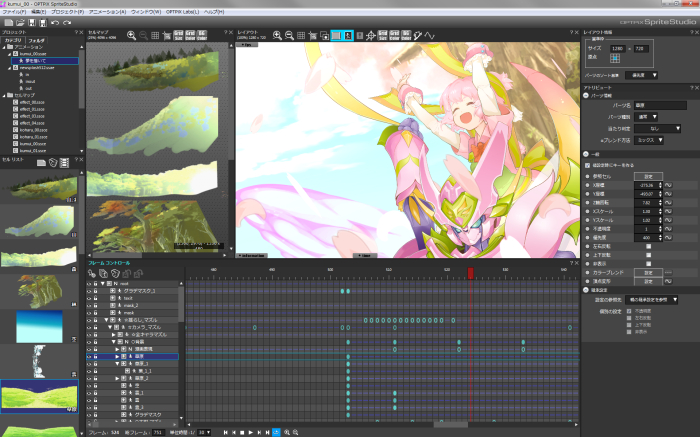Zoom in on the cell map panel

[131, 35]
